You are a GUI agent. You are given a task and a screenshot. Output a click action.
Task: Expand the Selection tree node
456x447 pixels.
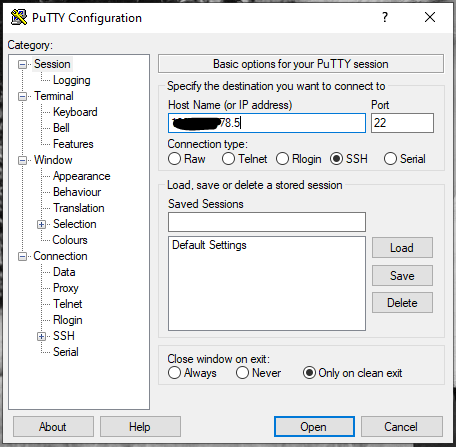41,224
